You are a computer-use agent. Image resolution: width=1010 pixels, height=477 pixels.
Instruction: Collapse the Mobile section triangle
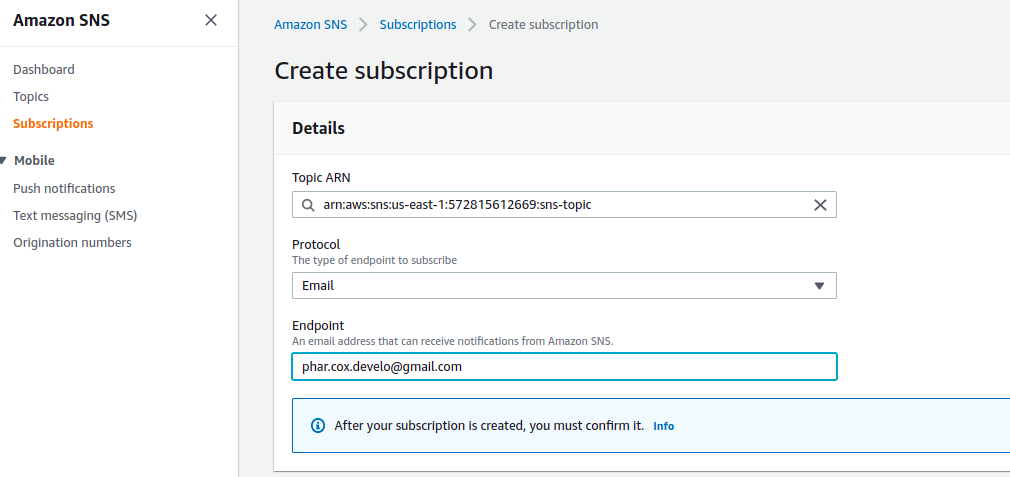pyautogui.click(x=4, y=160)
